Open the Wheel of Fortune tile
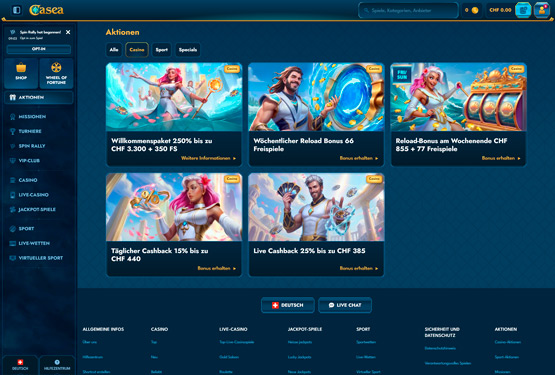This screenshot has width=555, height=375. (56, 73)
